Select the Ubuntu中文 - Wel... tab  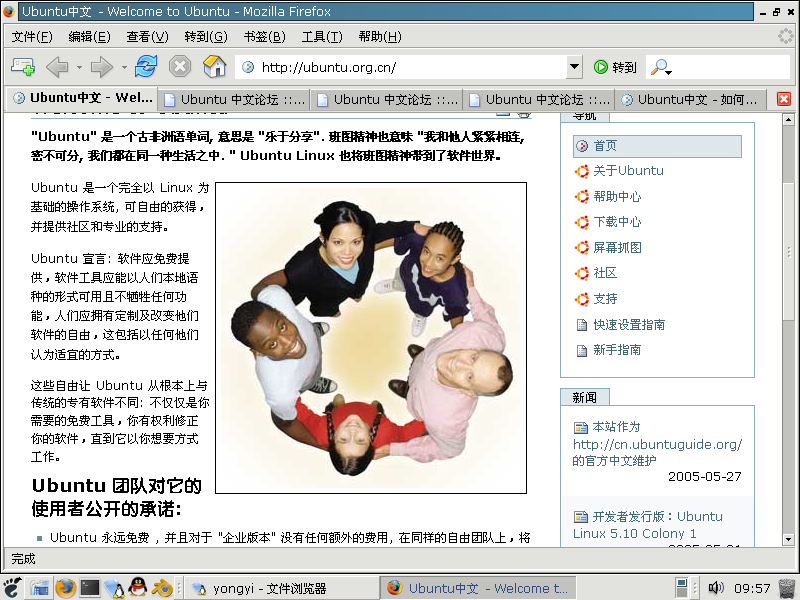click(82, 98)
